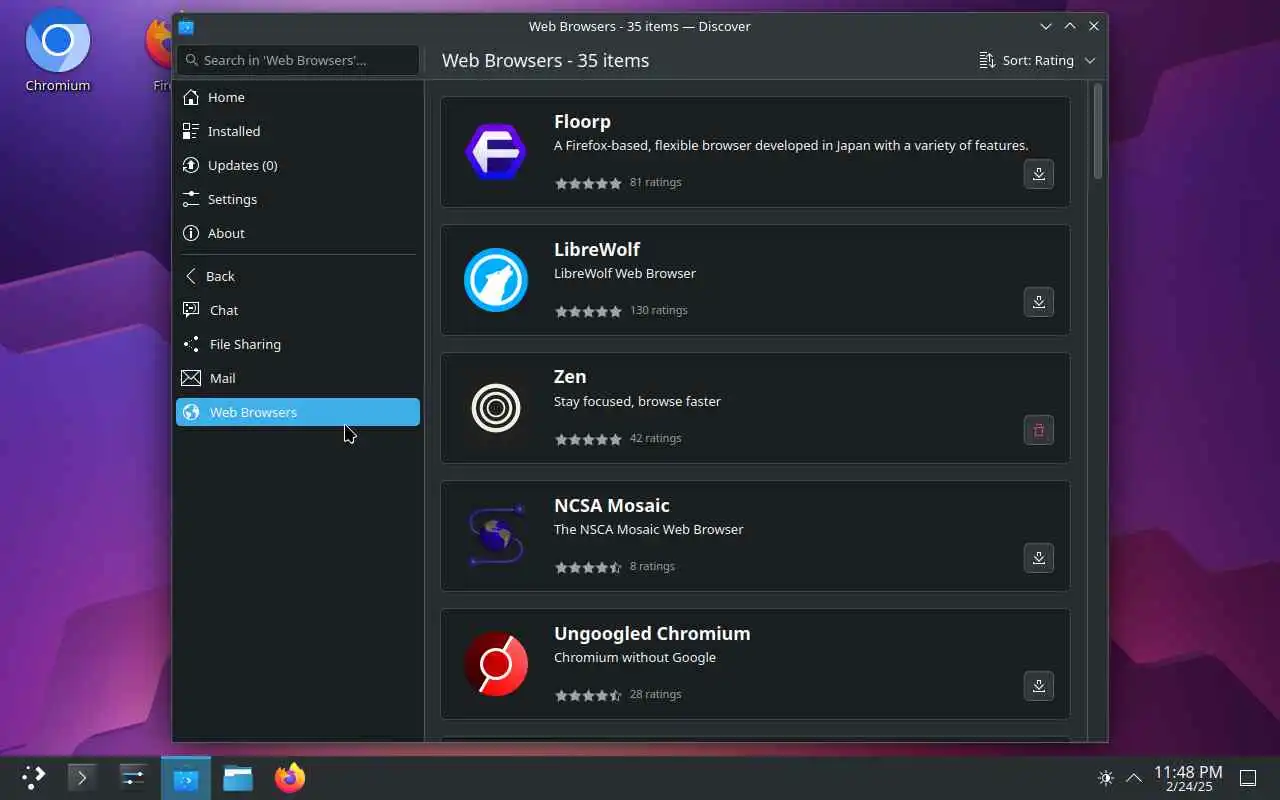The image size is (1280, 800).
Task: Open Discover Settings in the sidebar
Action: coord(298,199)
